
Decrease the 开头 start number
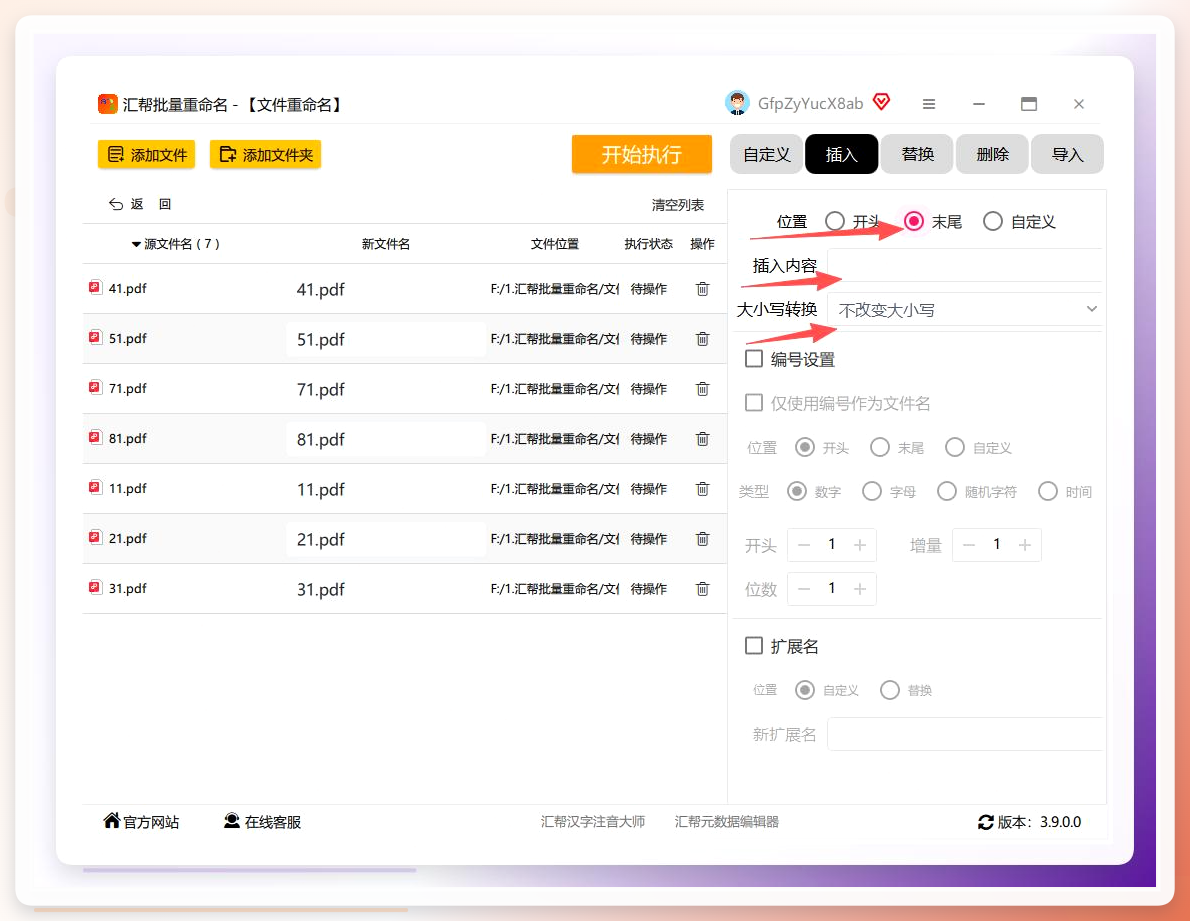click(804, 545)
